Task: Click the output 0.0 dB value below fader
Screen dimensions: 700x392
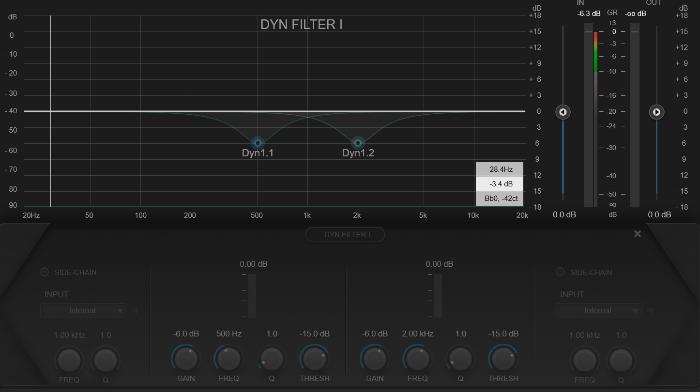Action: [659, 215]
